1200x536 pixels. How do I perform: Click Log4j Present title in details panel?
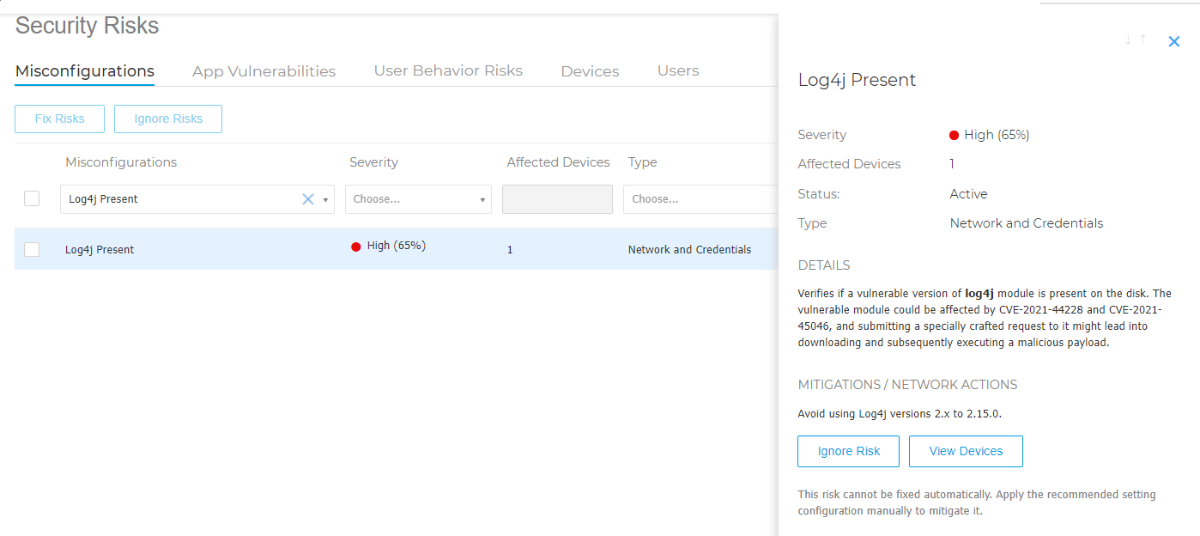(857, 80)
